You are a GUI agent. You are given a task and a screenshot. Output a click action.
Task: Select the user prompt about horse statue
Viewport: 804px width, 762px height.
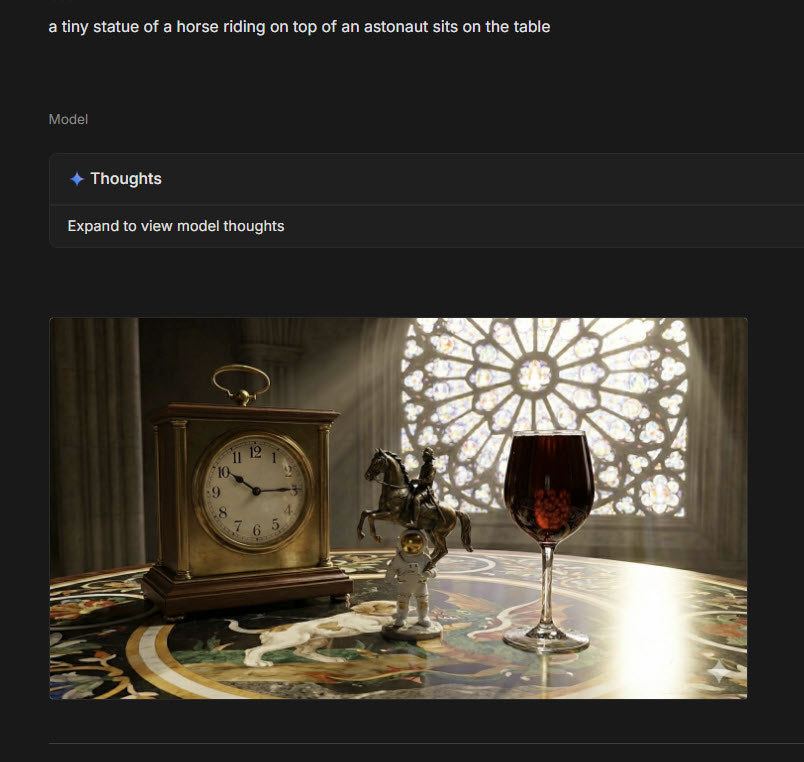coord(299,27)
